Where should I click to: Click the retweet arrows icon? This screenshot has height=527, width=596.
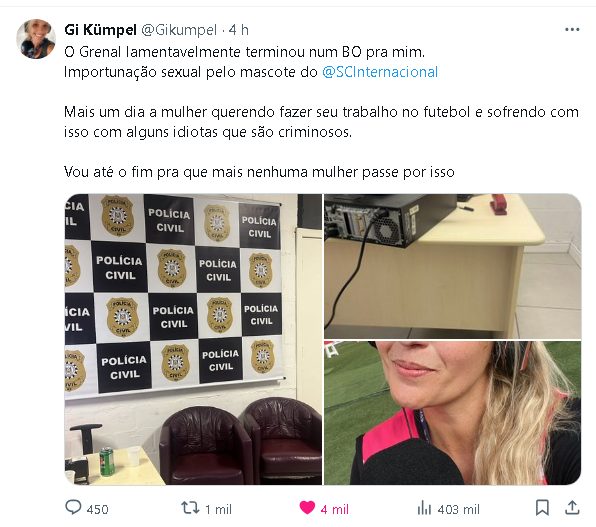pyautogui.click(x=190, y=508)
